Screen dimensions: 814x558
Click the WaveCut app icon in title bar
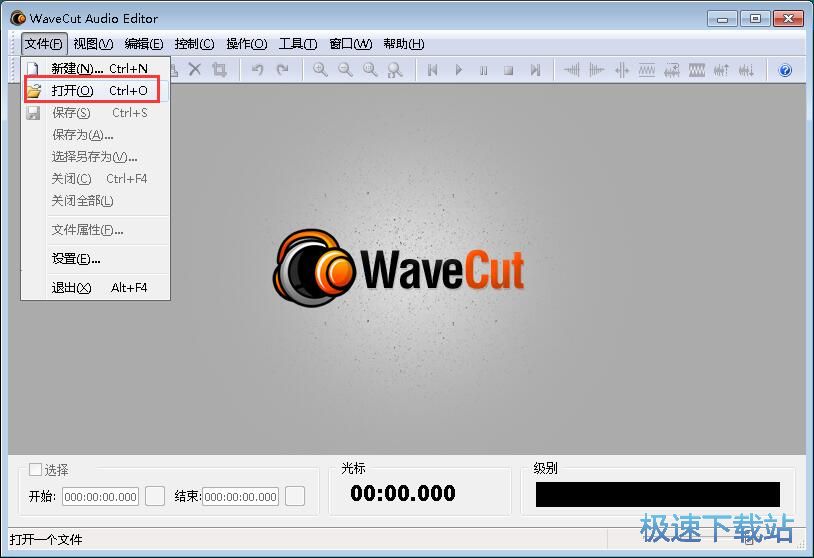tap(18, 19)
